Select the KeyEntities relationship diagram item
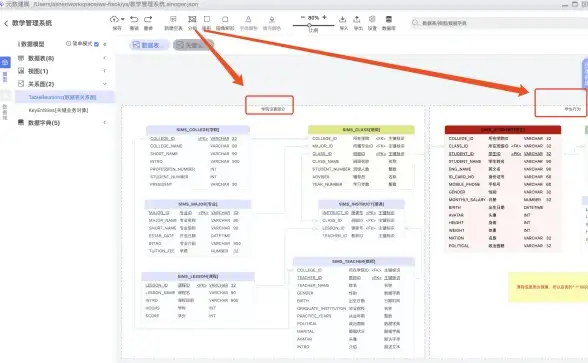 click(58, 110)
